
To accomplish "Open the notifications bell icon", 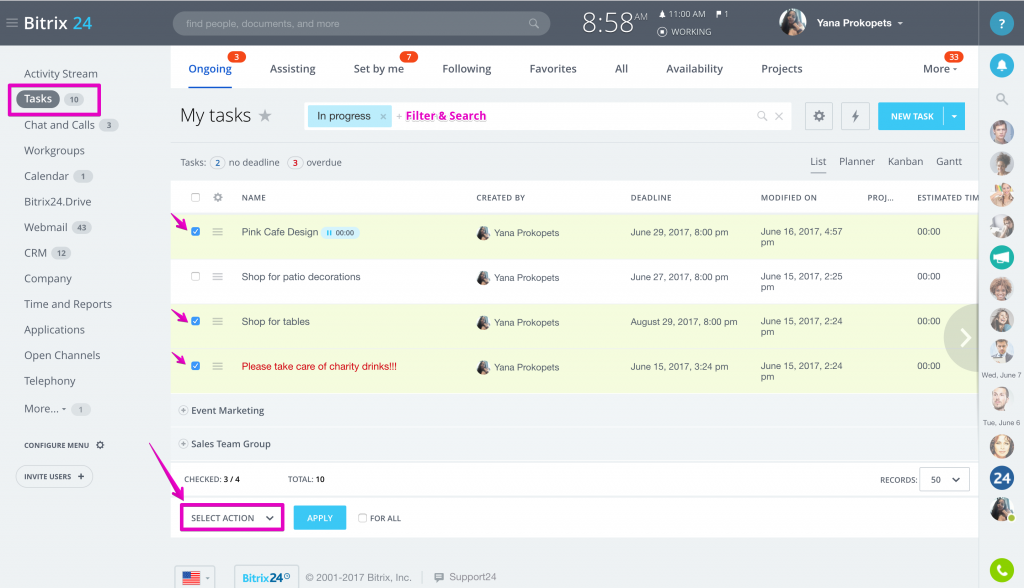I will [x=1001, y=65].
